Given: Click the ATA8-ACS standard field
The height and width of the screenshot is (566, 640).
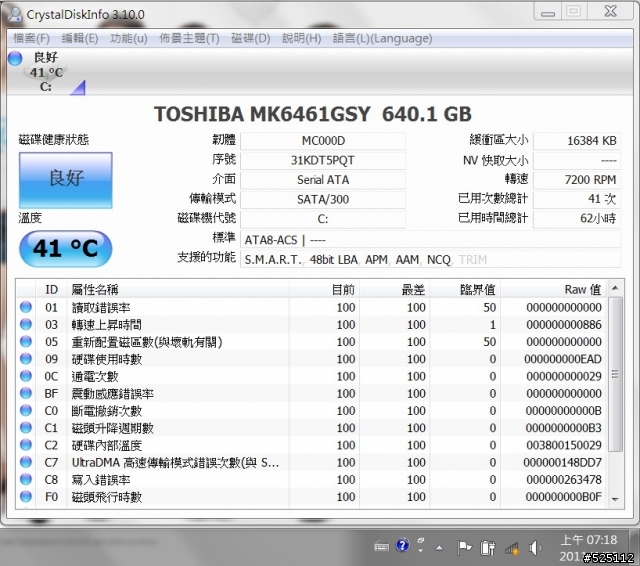Looking at the screenshot, I should tap(431, 240).
